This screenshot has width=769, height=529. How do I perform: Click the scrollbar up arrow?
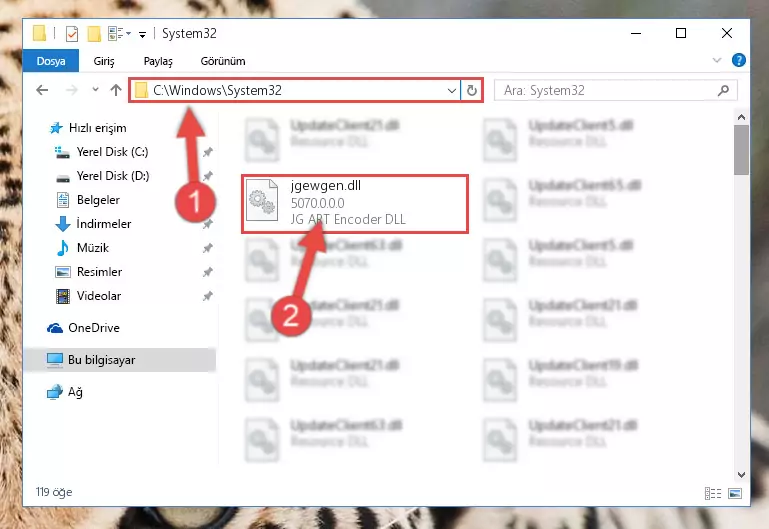pyautogui.click(x=741, y=117)
